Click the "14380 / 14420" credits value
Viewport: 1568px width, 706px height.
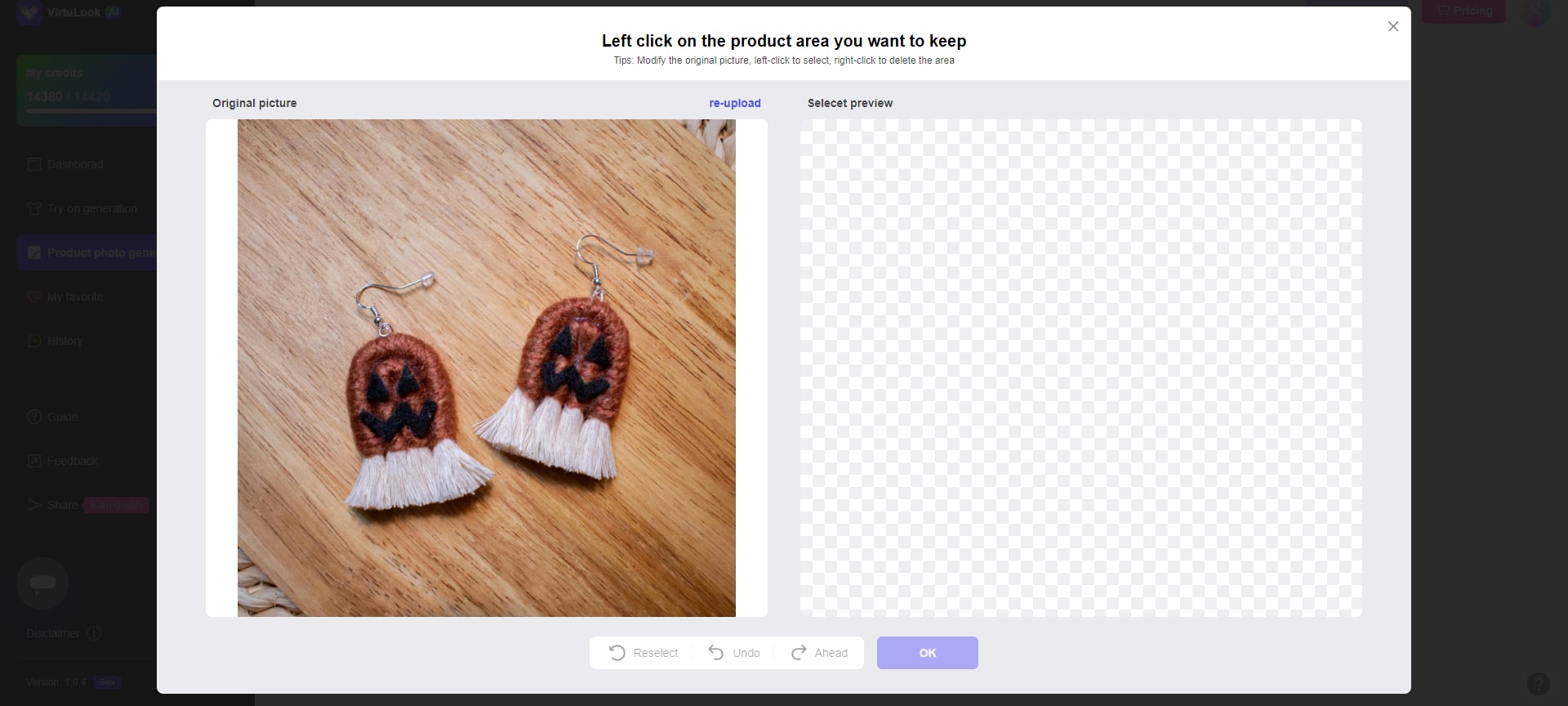(68, 96)
